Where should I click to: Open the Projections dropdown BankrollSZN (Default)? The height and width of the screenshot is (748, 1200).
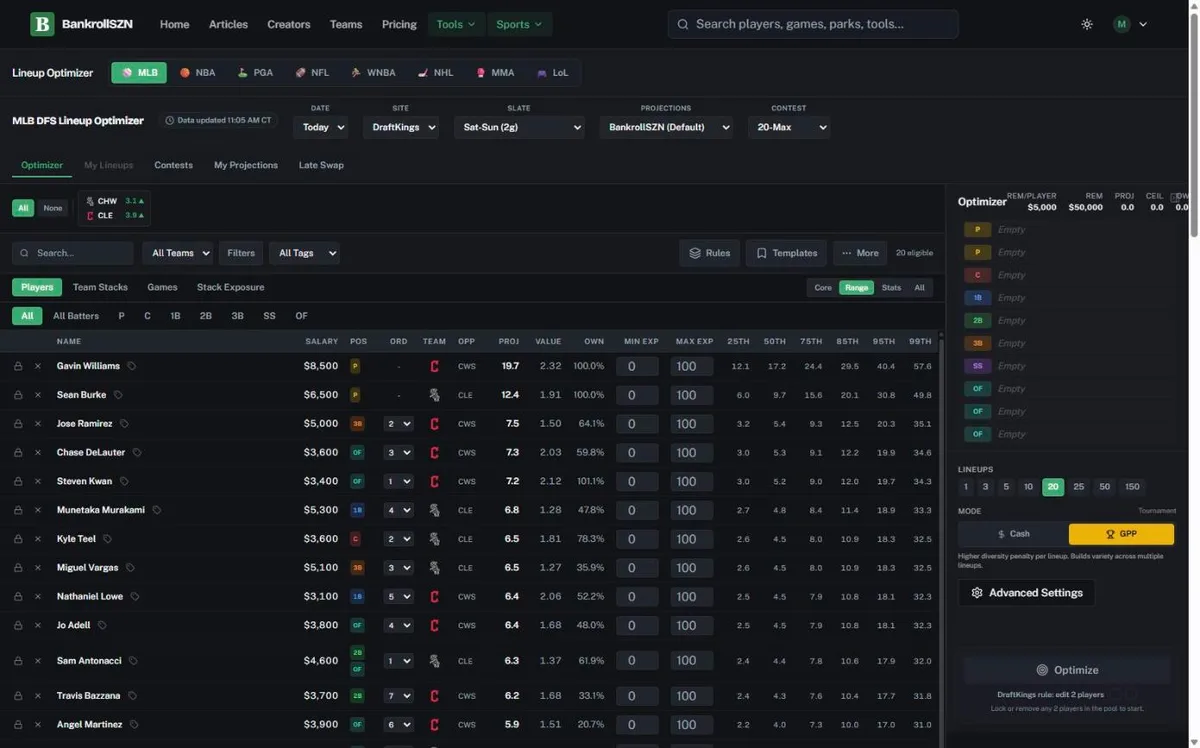[666, 127]
